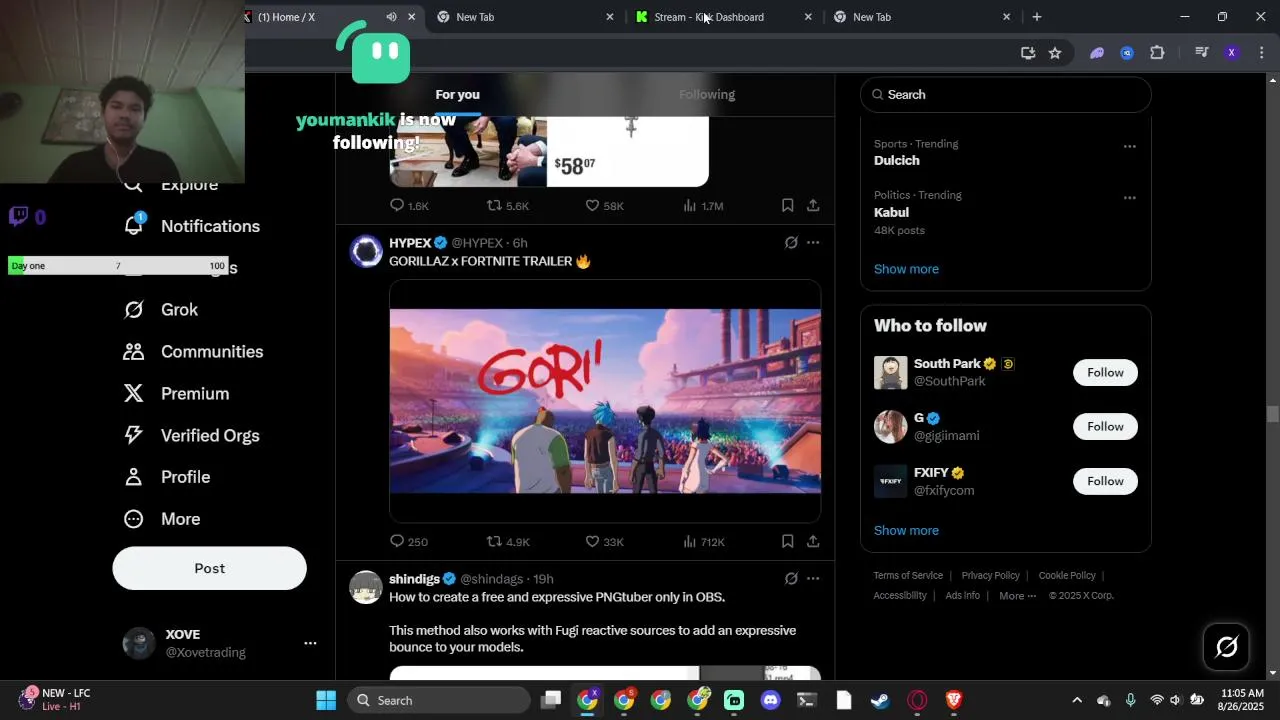
Task: Repost the HYPEX Gorillaz post
Action: (494, 541)
